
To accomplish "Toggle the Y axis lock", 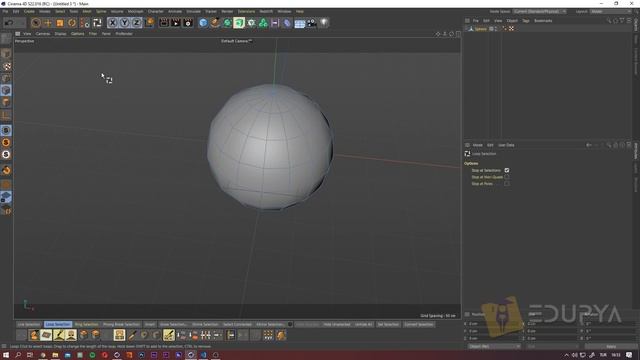I will (124, 23).
